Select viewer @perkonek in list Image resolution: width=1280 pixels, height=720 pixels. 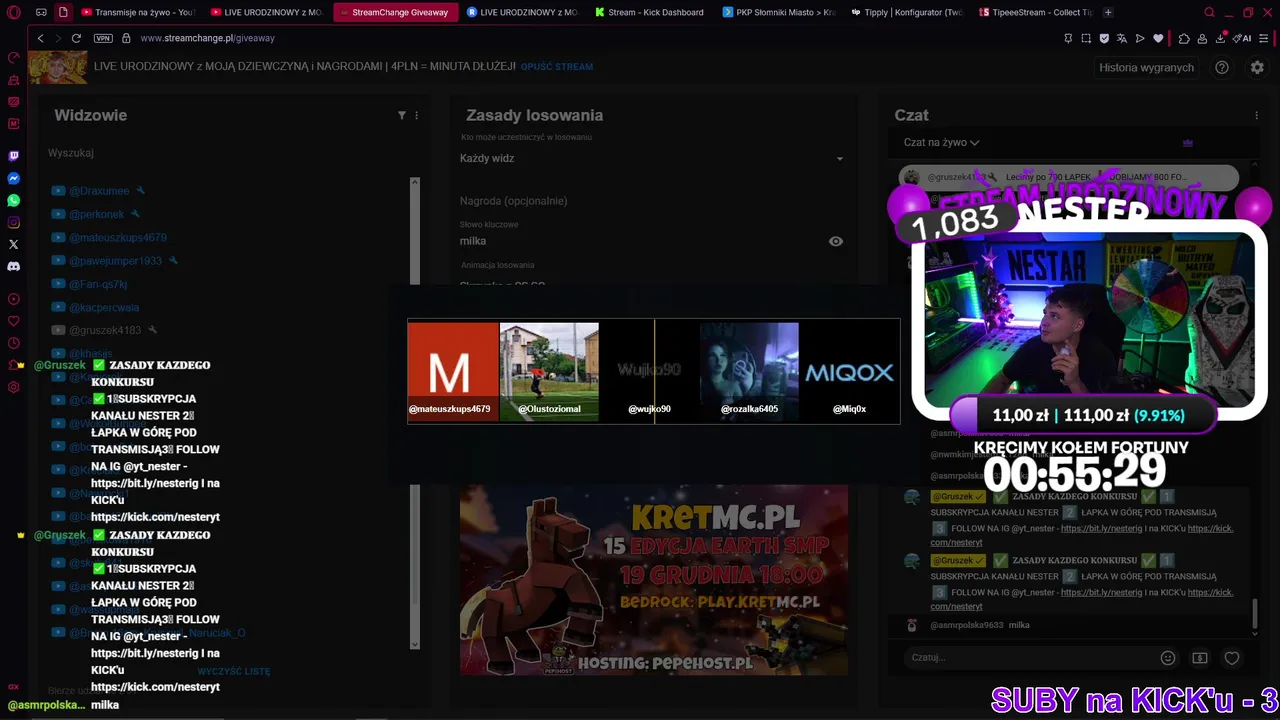click(x=96, y=214)
